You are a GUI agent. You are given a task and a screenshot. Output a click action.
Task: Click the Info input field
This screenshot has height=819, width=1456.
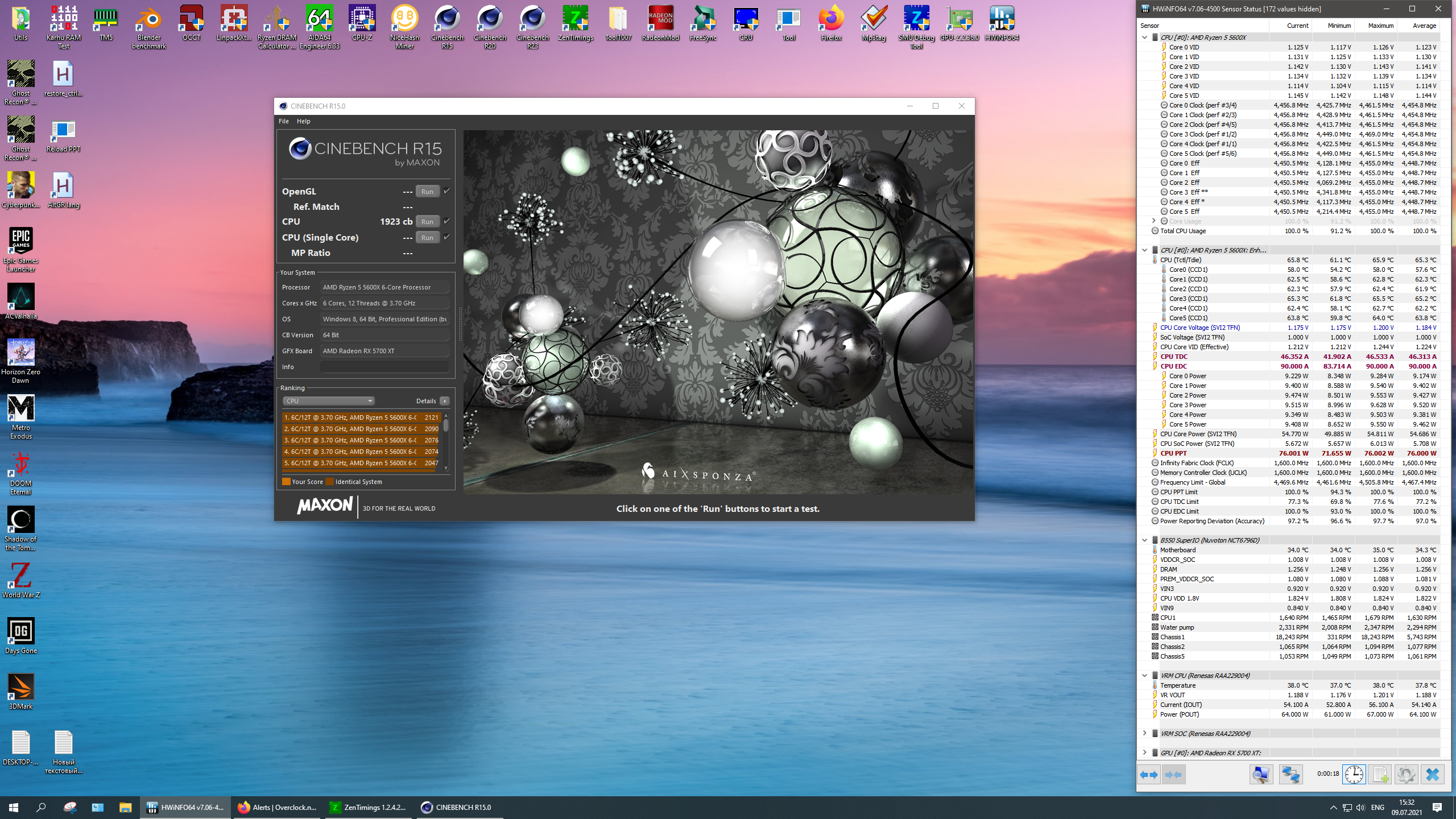384,367
